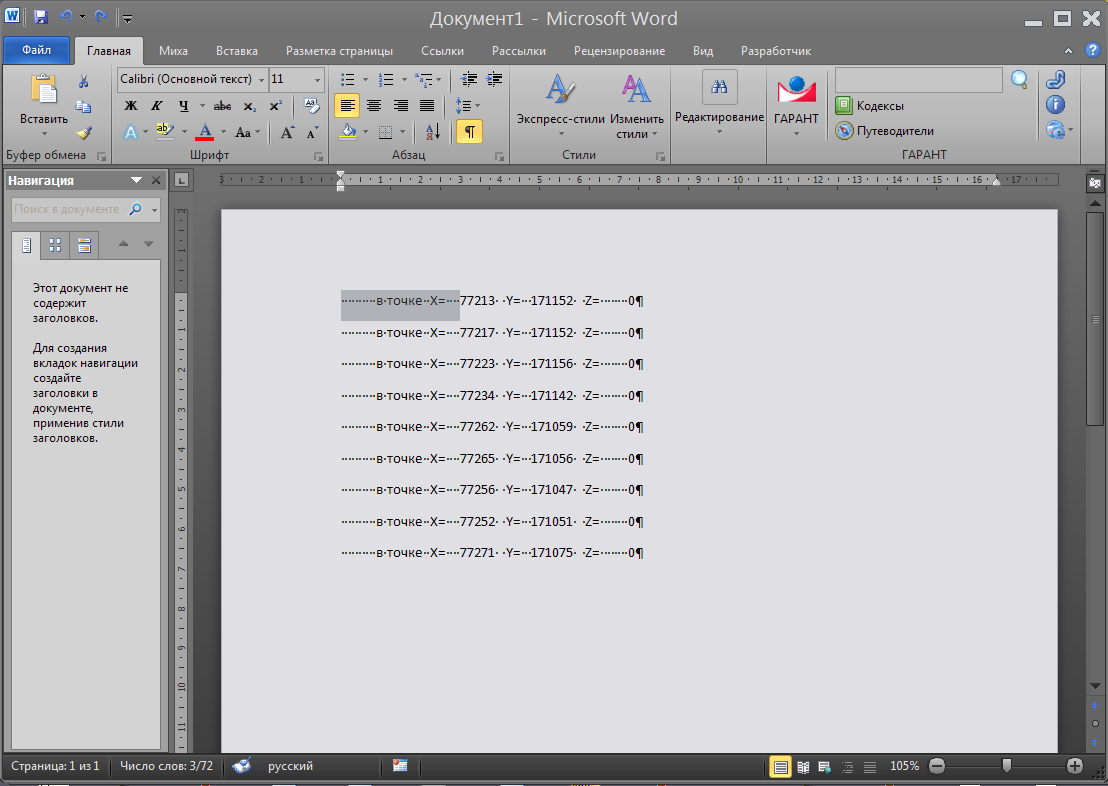Click the Cut scissors icon

[84, 81]
